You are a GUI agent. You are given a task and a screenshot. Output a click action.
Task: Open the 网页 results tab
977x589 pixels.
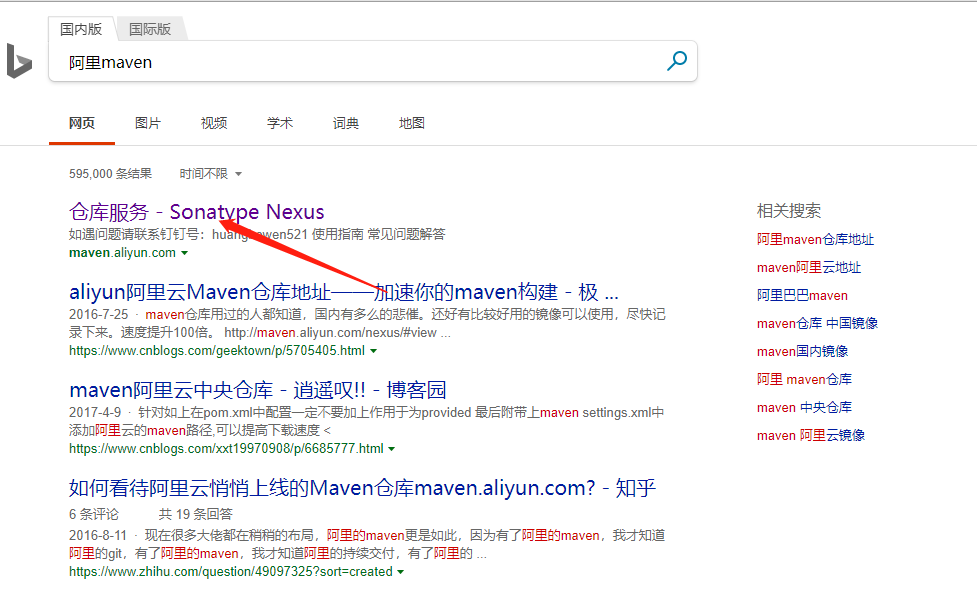tap(82, 123)
